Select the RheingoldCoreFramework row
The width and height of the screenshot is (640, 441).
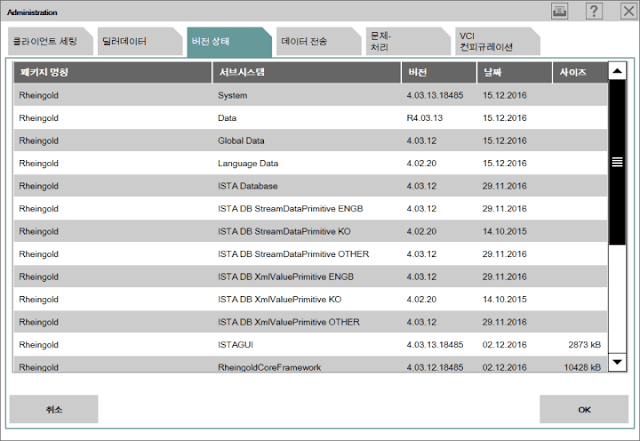(x=310, y=364)
